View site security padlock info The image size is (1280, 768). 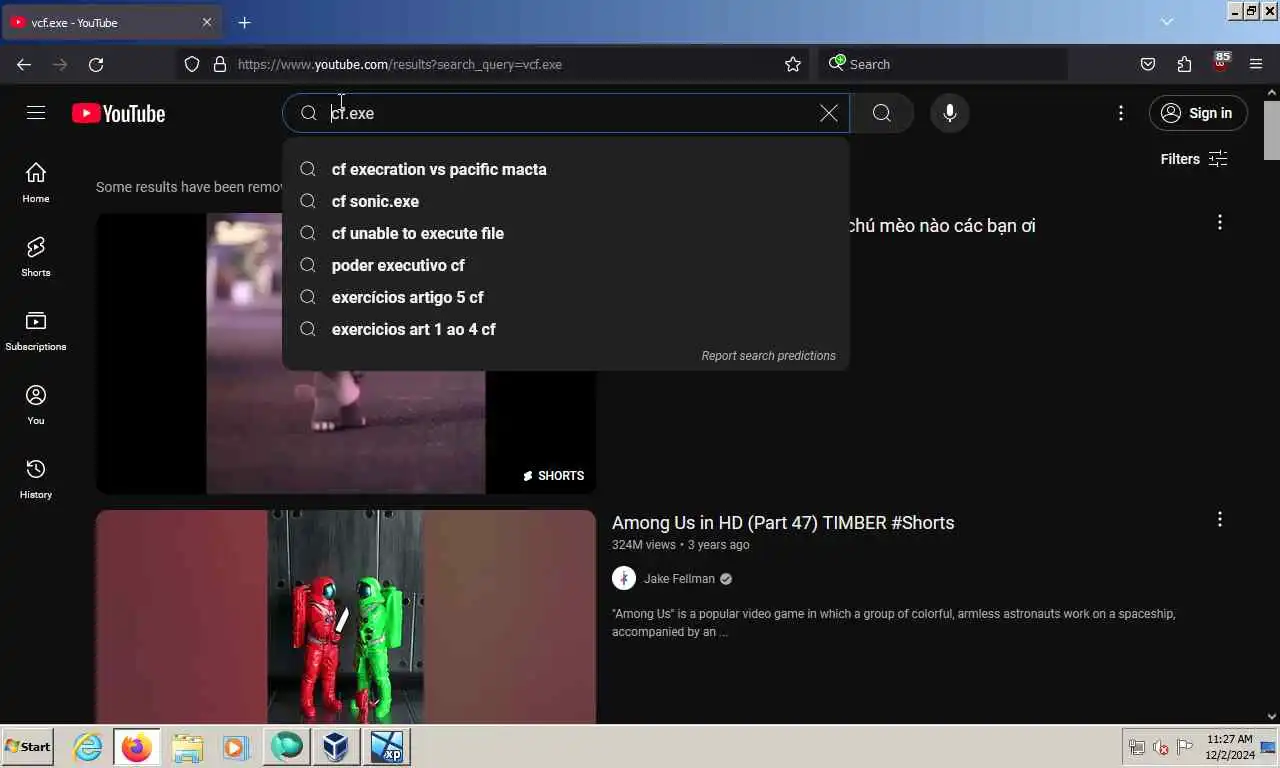coord(220,64)
